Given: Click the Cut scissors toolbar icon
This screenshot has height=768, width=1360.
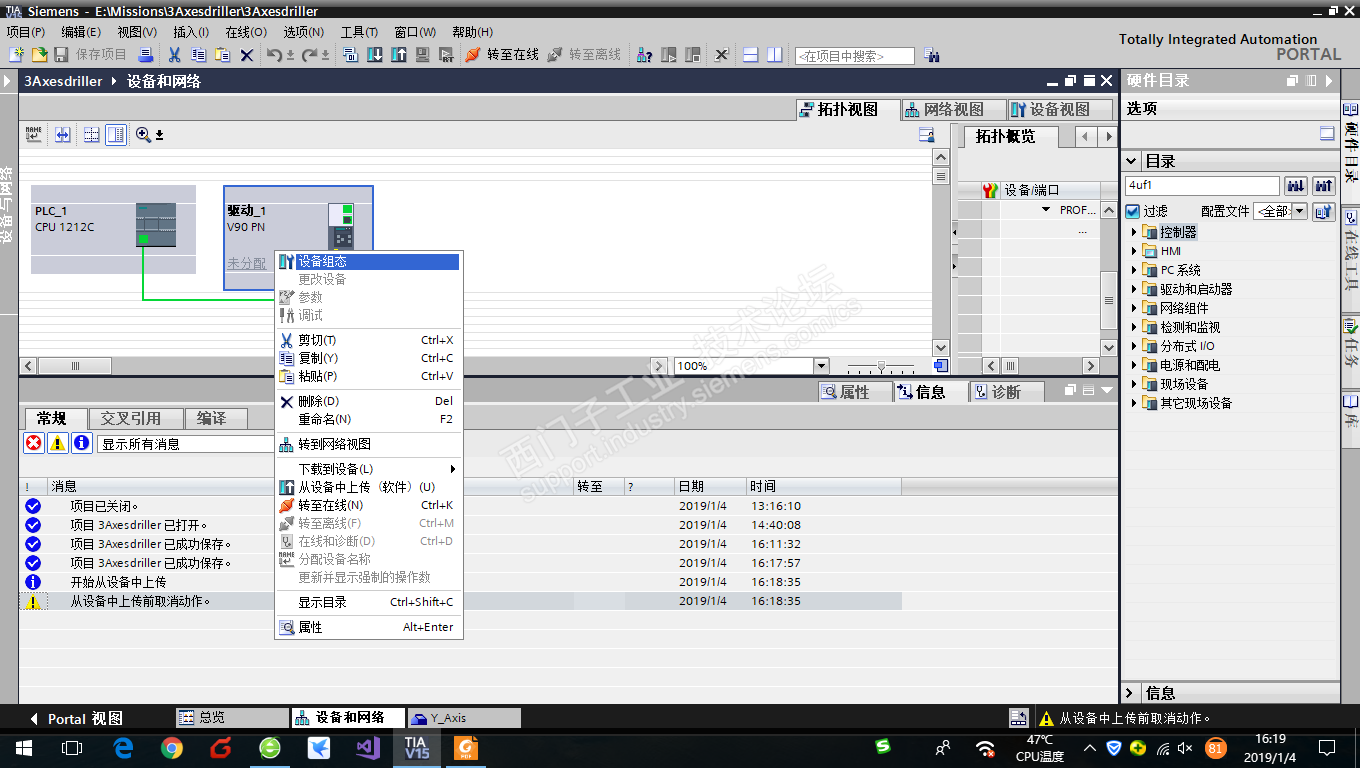Looking at the screenshot, I should [175, 55].
